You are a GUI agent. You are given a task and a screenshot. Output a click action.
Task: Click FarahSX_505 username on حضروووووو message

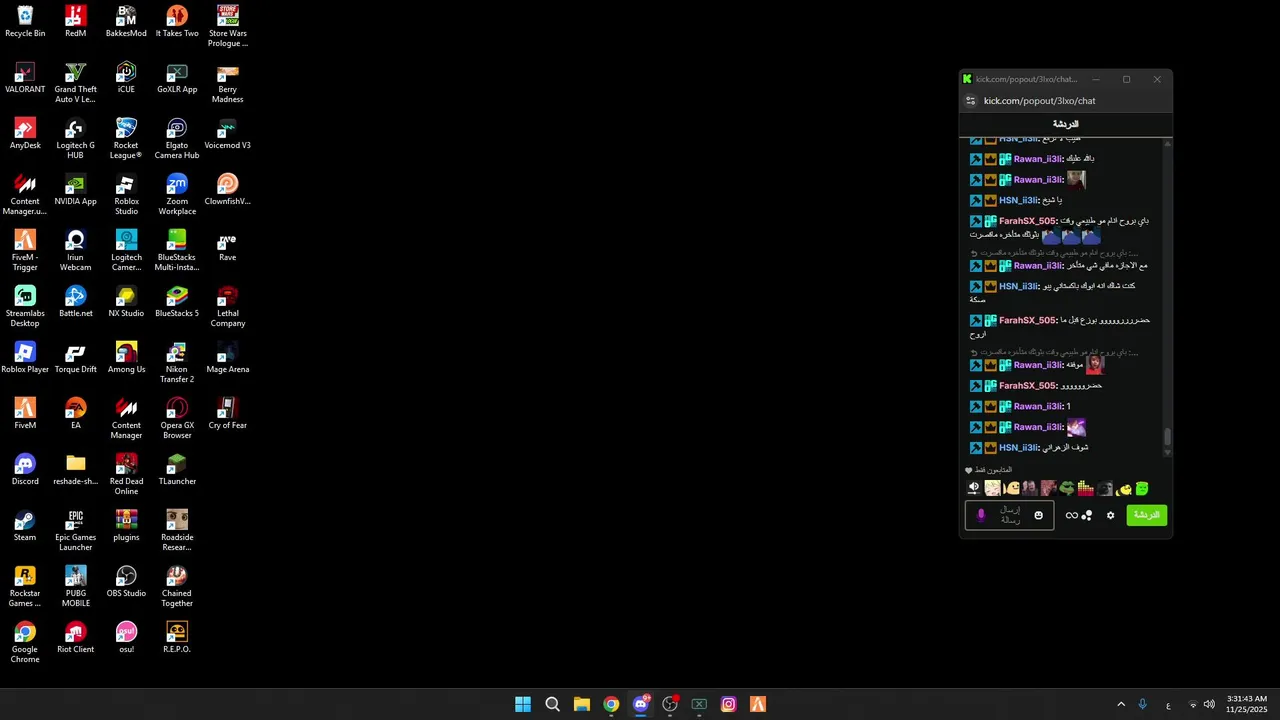[1027, 385]
